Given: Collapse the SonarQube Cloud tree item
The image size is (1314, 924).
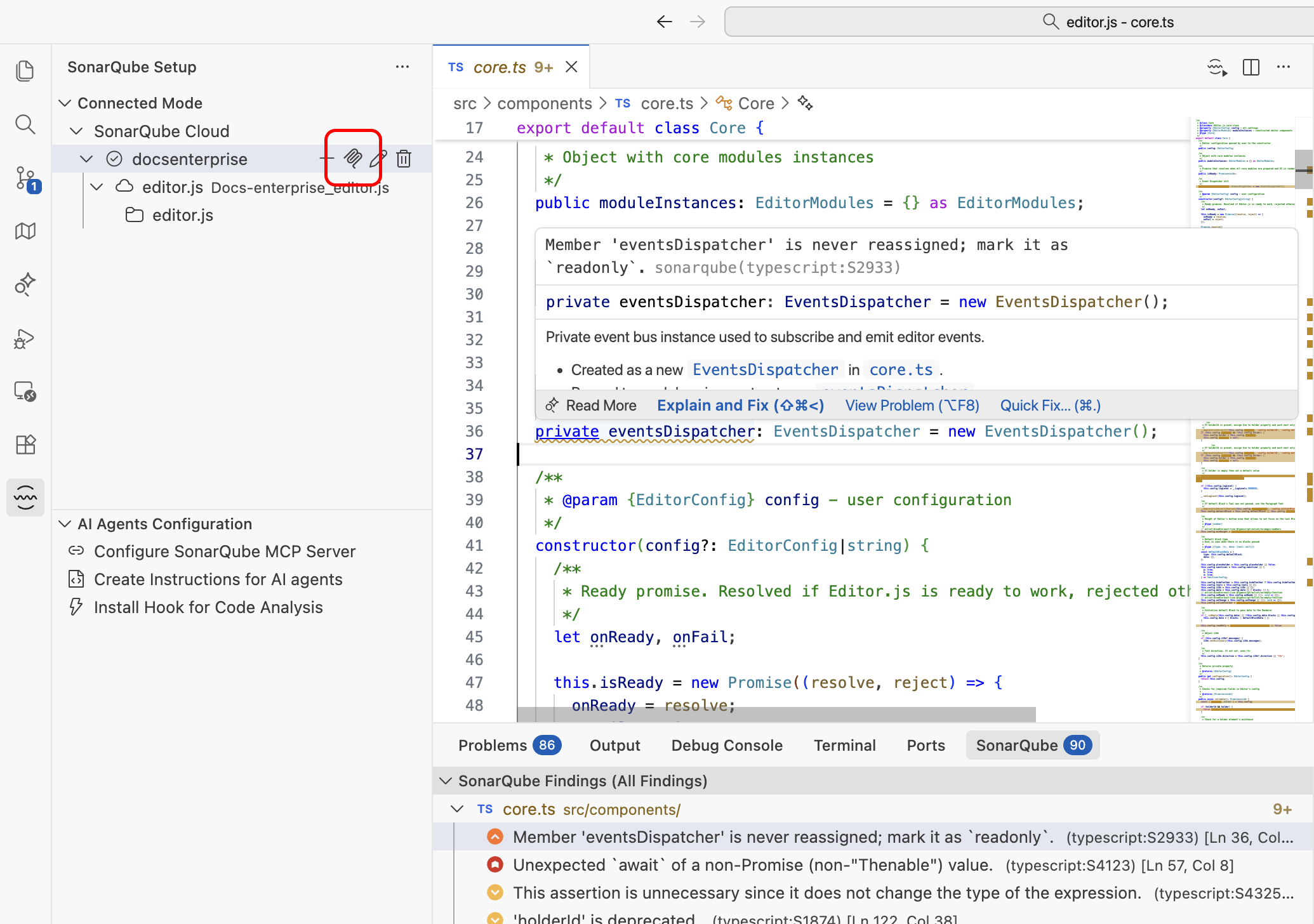Looking at the screenshot, I should pos(76,131).
